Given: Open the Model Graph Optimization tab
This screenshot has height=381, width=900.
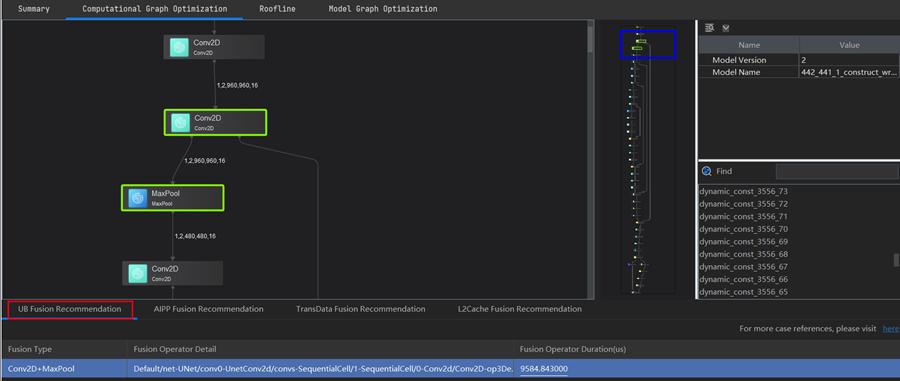Looking at the screenshot, I should coord(383,9).
